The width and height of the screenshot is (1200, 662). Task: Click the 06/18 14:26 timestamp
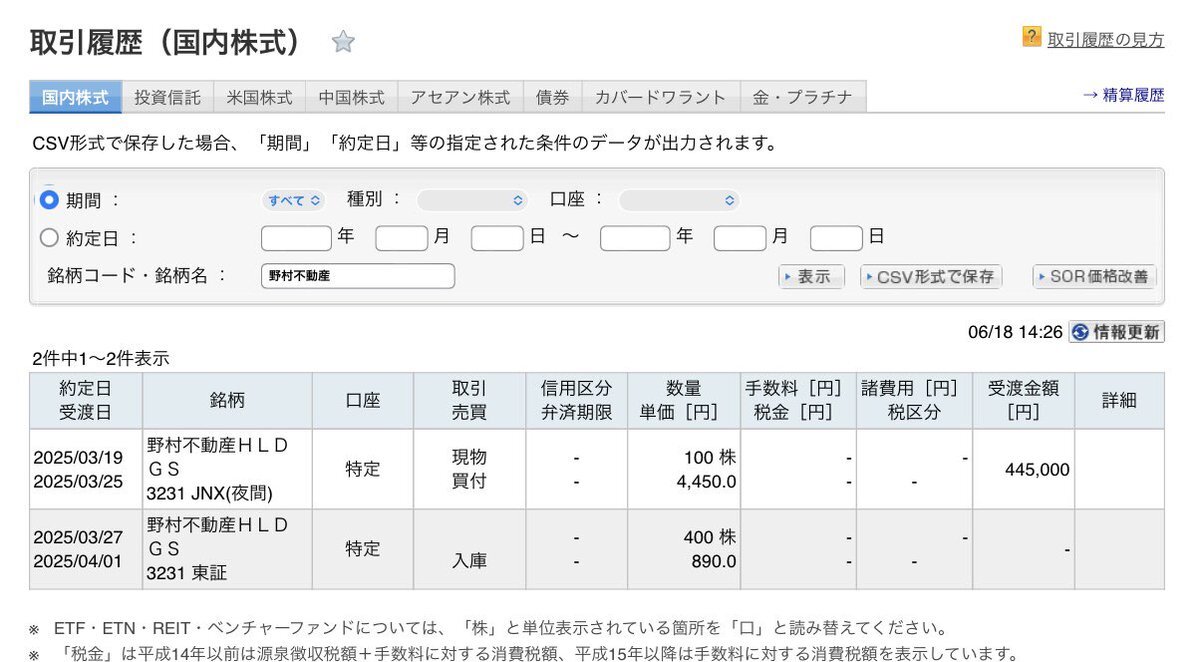pos(1015,332)
